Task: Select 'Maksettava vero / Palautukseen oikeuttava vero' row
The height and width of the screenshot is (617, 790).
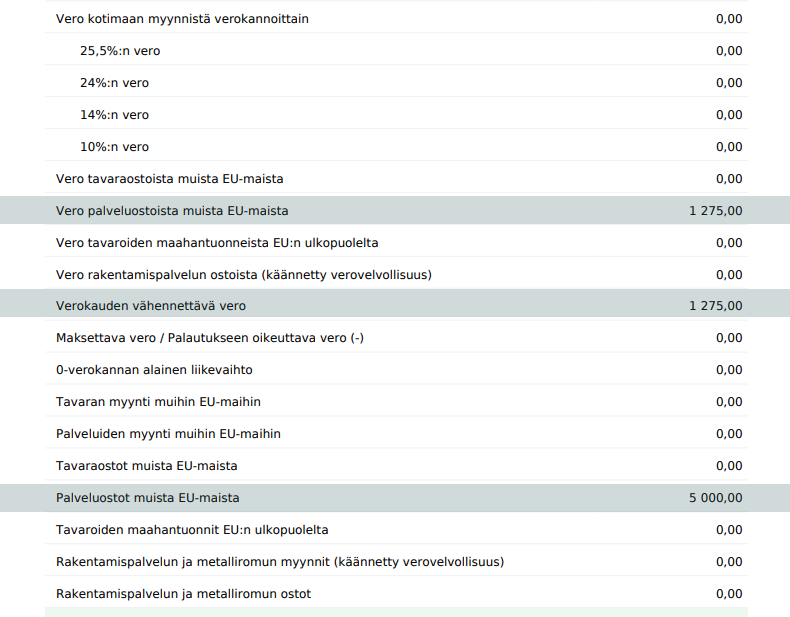Action: tap(210, 338)
